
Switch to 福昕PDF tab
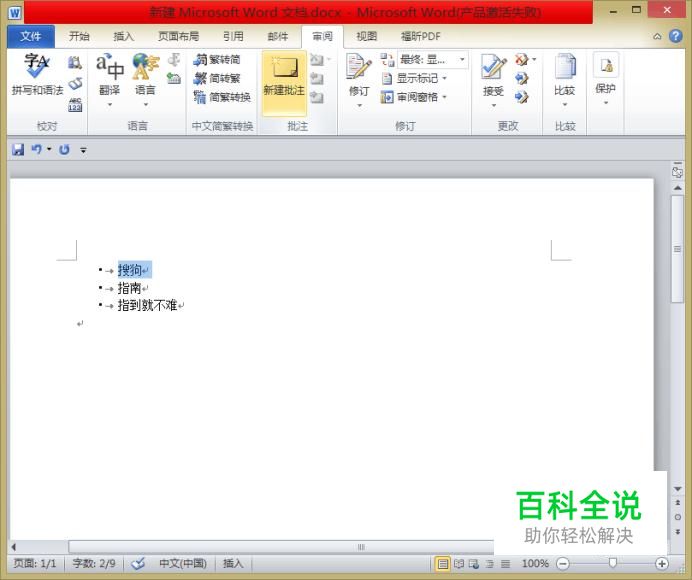421,36
